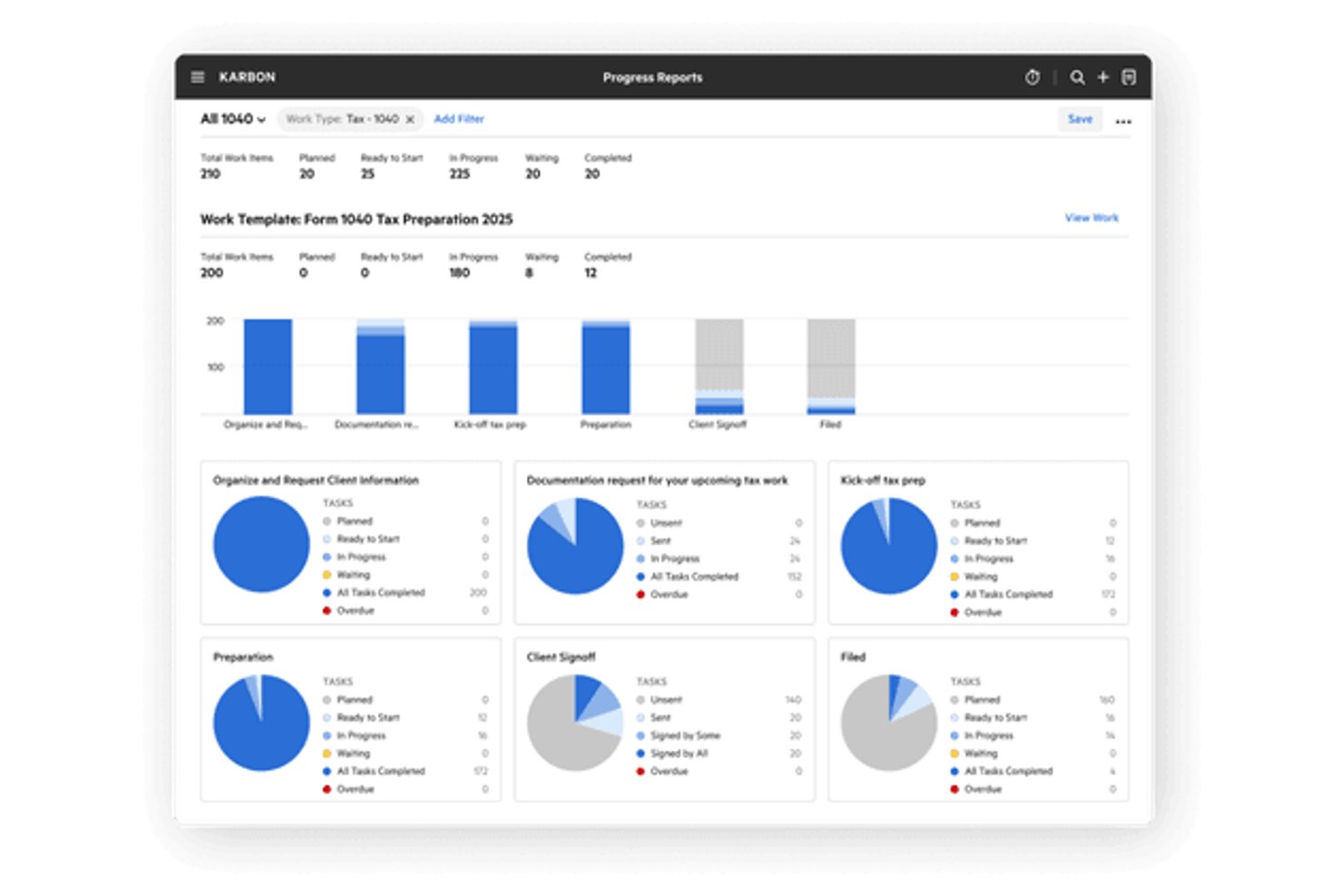
Task: Click the Filed card pie chart
Action: 889,723
